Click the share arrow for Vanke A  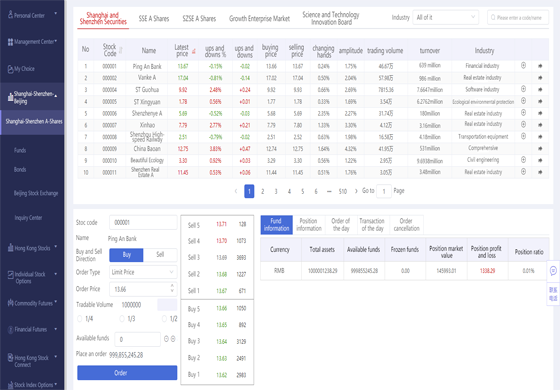540,78
